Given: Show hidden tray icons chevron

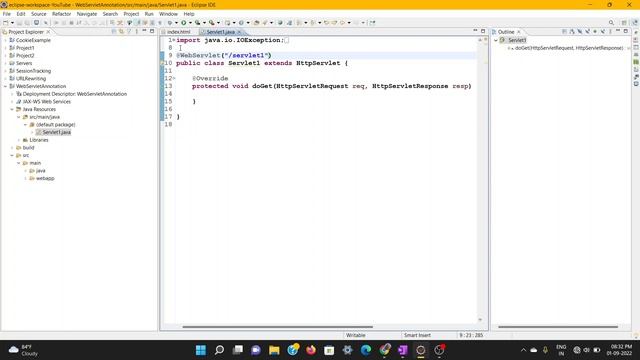Looking at the screenshot, I should pyautogui.click(x=523, y=350).
